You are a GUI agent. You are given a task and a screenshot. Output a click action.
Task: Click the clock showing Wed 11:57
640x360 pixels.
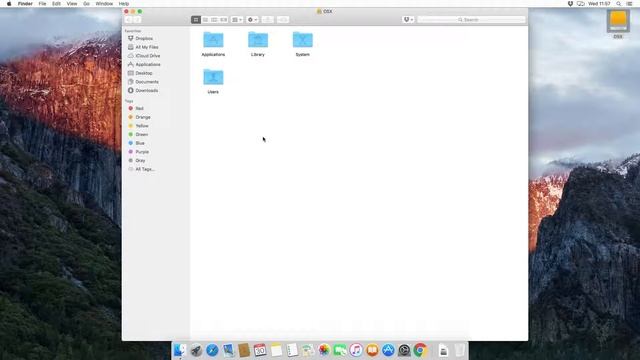coord(599,4)
